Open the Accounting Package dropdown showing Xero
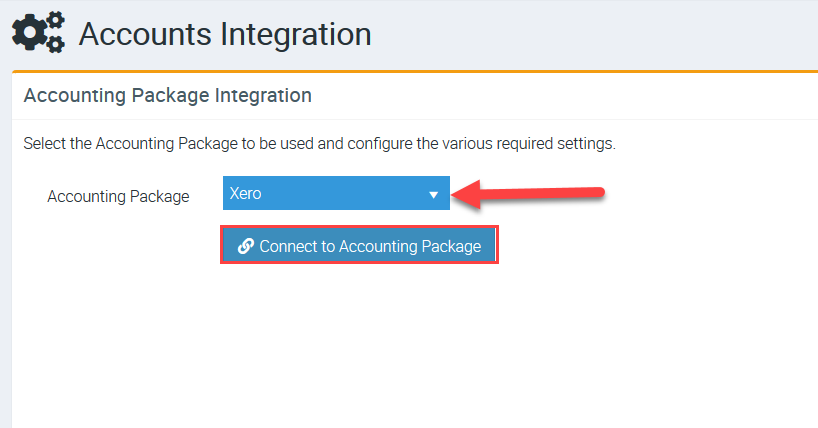 pos(336,194)
